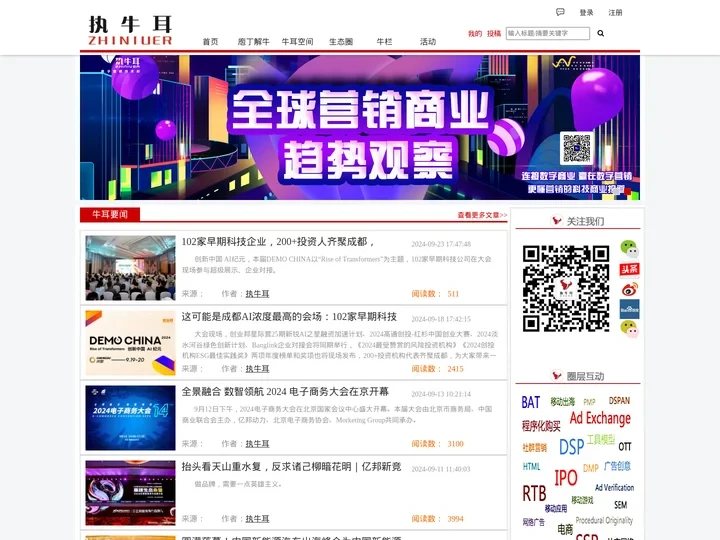The height and width of the screenshot is (540, 720).
Task: Click the 2024电子商务大会 thumbnail
Action: 130,418
